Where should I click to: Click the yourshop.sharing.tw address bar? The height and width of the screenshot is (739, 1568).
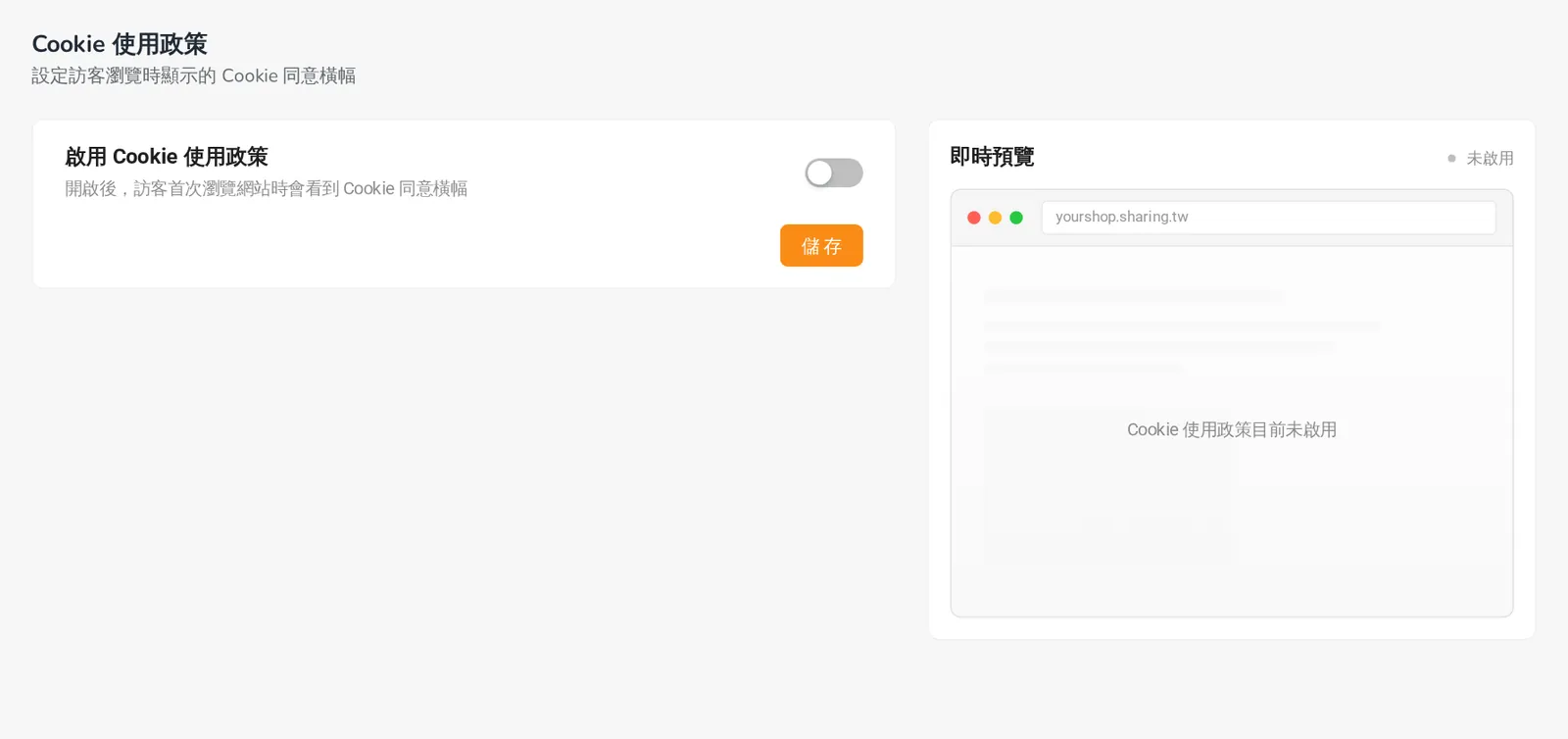pyautogui.click(x=1268, y=218)
